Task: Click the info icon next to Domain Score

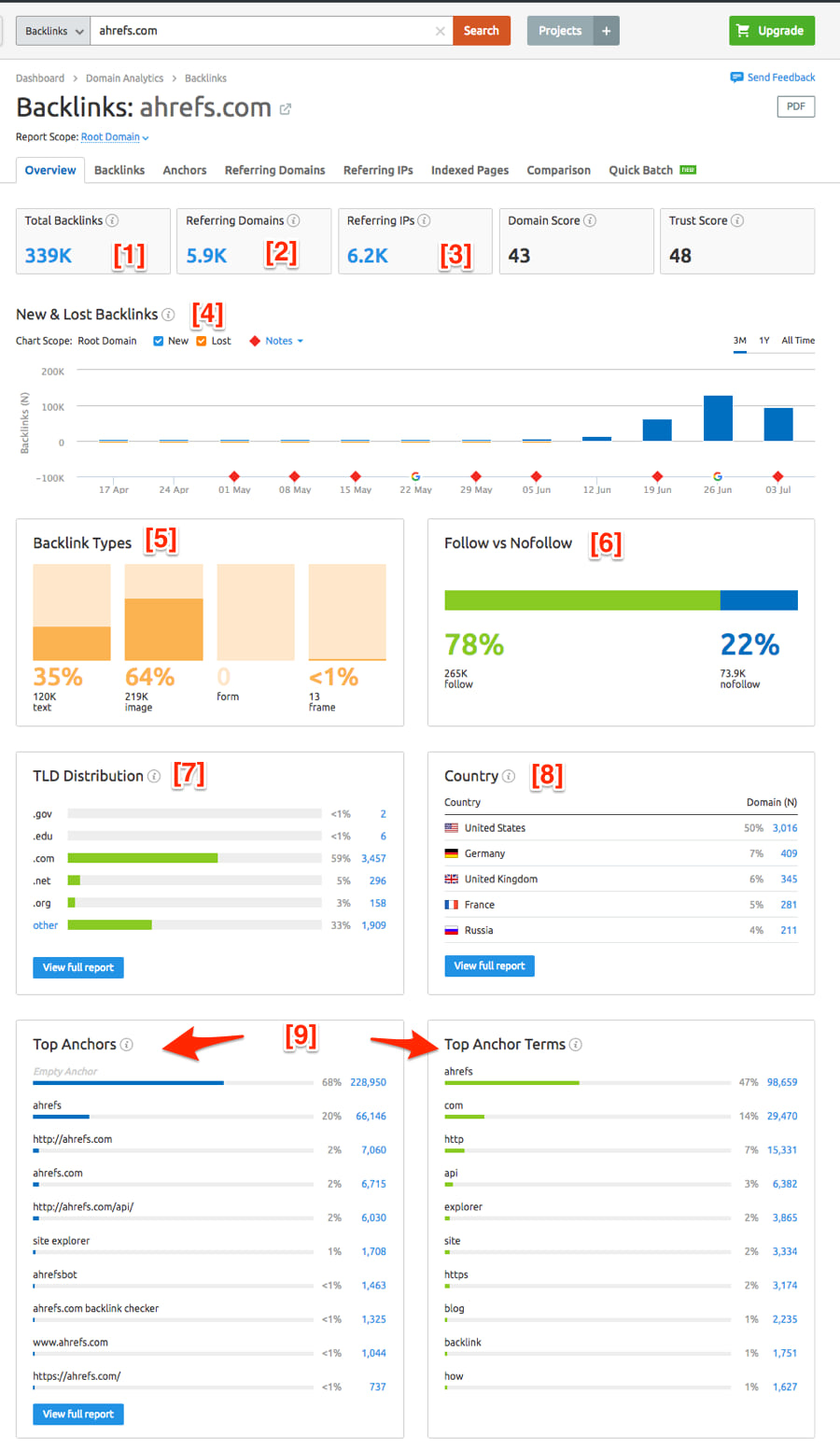Action: pos(590,220)
